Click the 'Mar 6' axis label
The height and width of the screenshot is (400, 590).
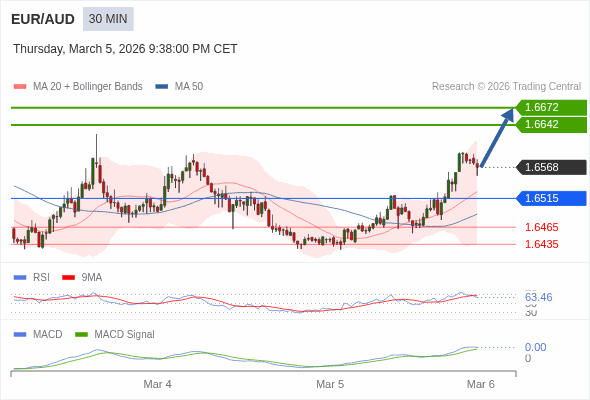pos(481,384)
